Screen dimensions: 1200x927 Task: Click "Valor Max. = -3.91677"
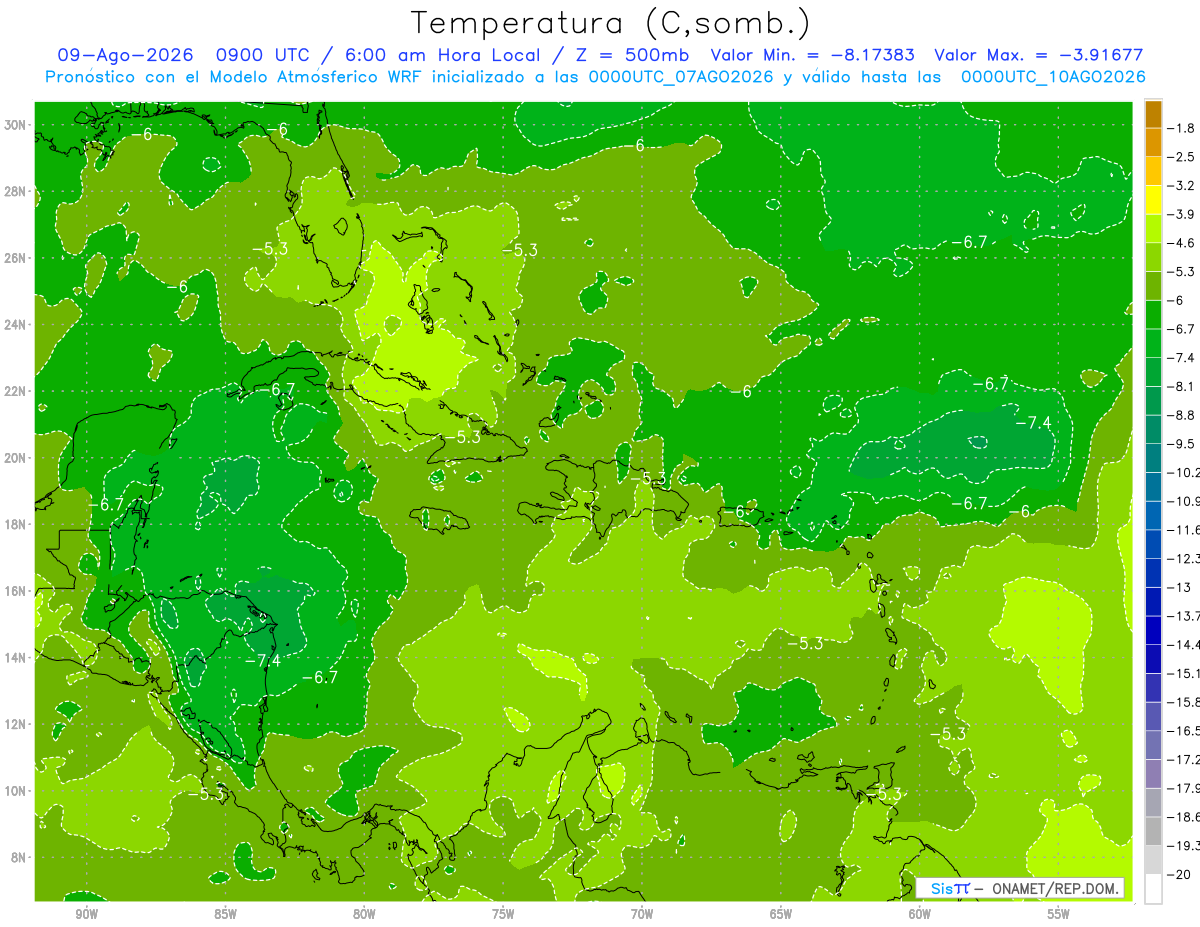1038,55
